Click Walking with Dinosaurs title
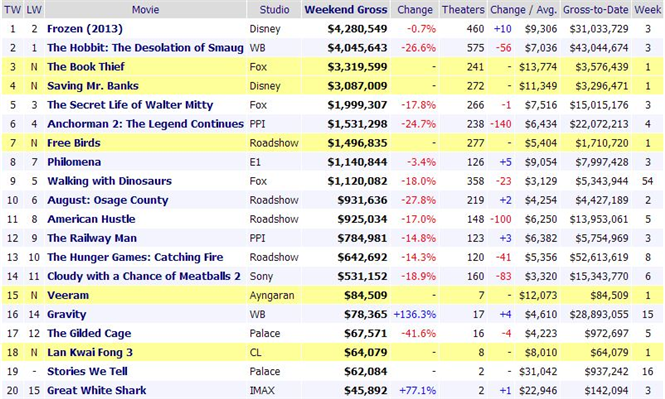Screen dimensions: 665x399 [x=109, y=181]
